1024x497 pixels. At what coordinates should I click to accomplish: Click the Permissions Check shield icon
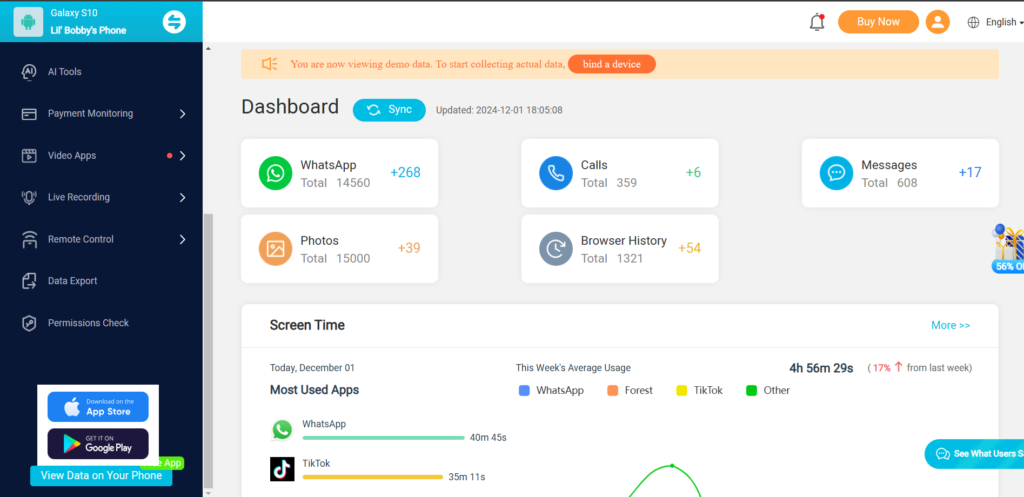click(29, 323)
